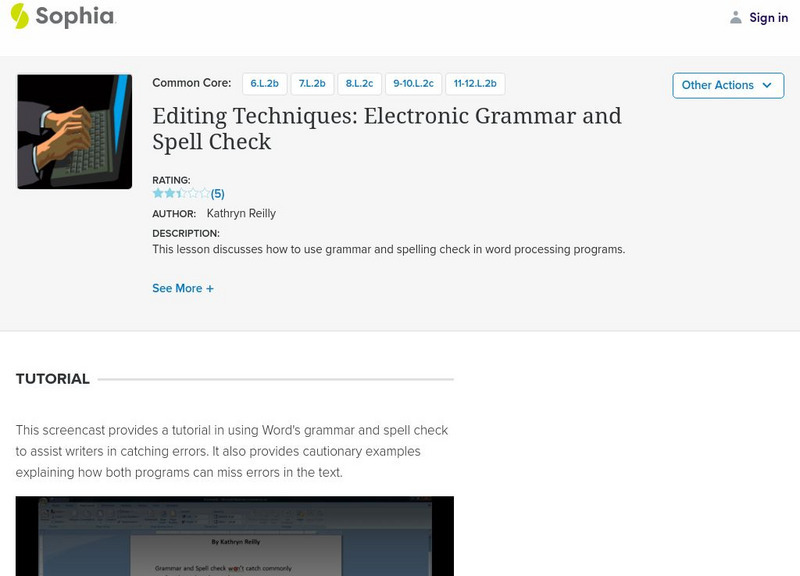This screenshot has height=576, width=800.
Task: Click the keyboard typing illustration thumbnail
Action: click(75, 131)
